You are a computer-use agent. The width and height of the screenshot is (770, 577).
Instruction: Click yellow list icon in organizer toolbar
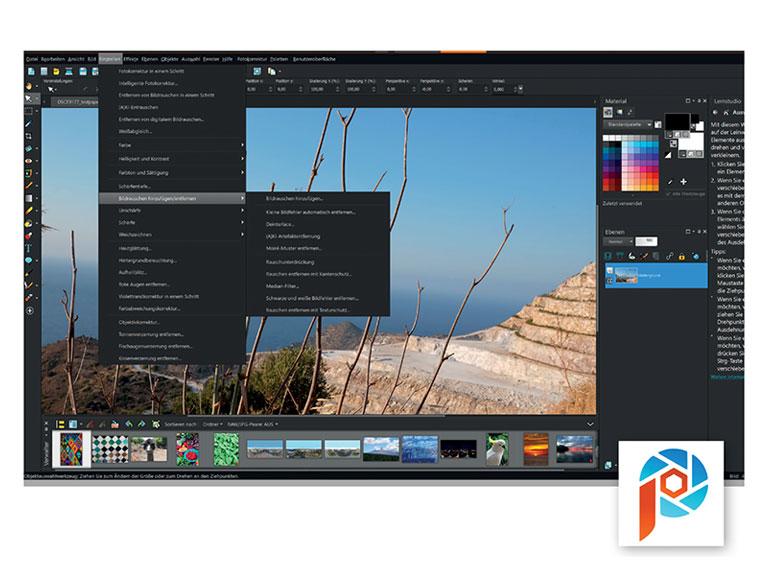click(x=60, y=424)
